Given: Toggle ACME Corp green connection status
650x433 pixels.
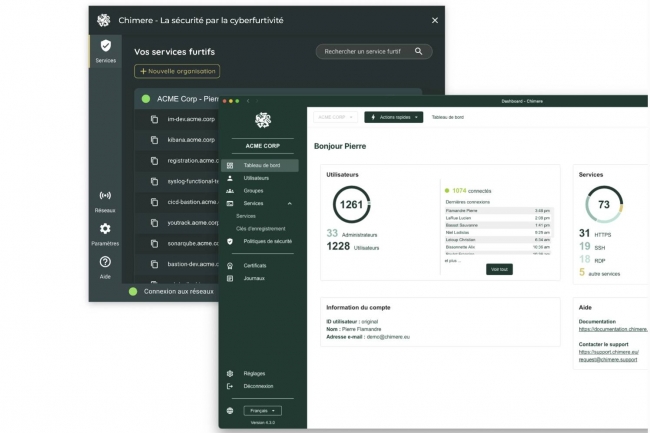Looking at the screenshot, I should click(146, 99).
